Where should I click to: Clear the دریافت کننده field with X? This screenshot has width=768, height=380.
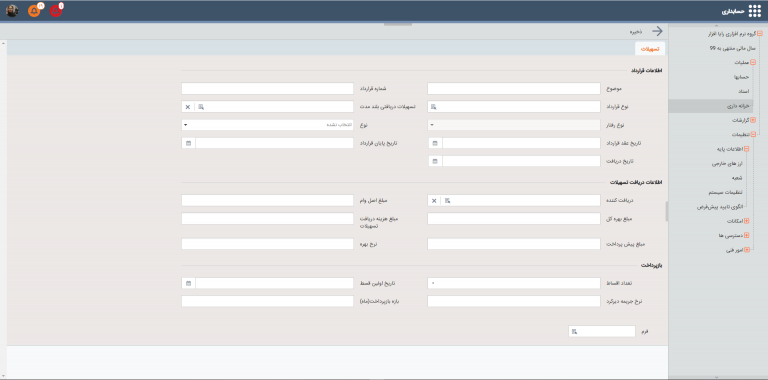(x=434, y=201)
